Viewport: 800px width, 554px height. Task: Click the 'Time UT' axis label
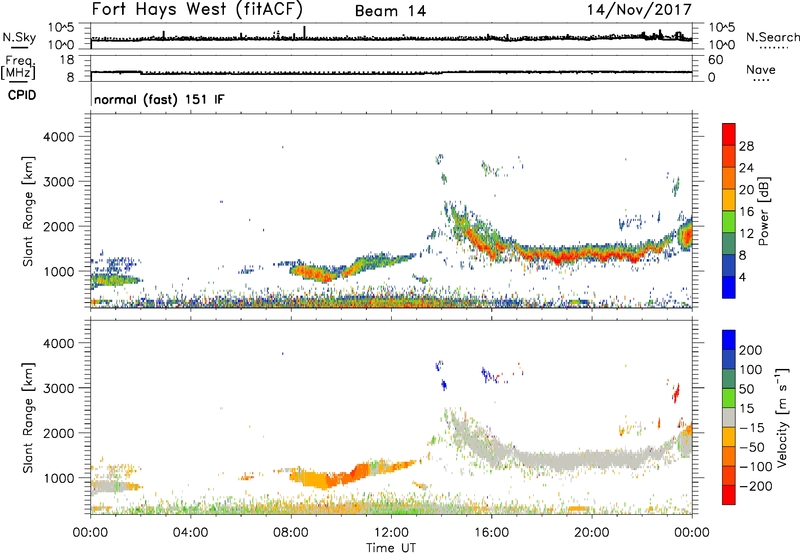click(391, 548)
